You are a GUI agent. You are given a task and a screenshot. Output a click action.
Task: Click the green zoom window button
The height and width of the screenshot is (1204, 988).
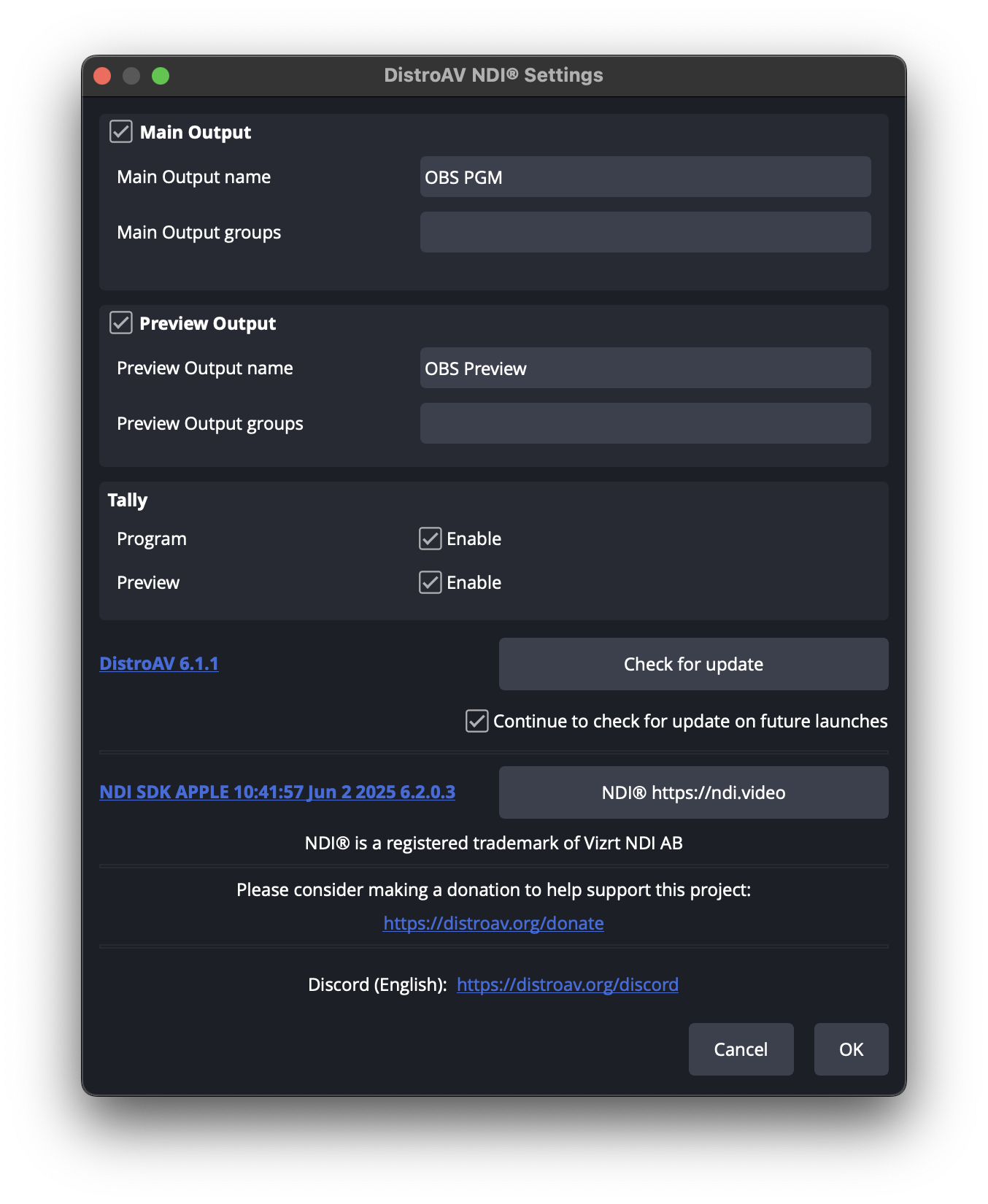(161, 76)
